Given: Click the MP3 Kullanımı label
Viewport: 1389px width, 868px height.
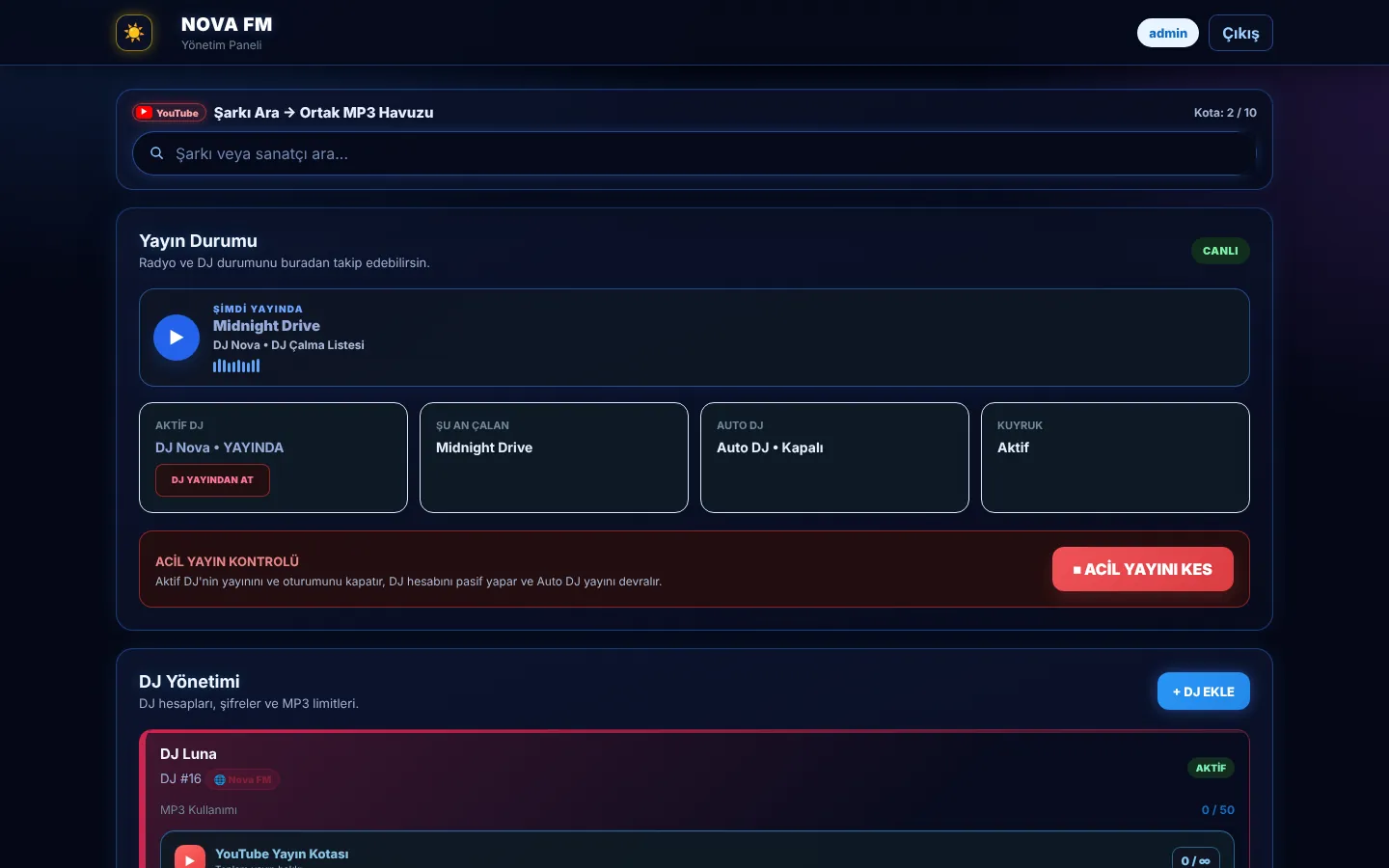Looking at the screenshot, I should [x=199, y=810].
